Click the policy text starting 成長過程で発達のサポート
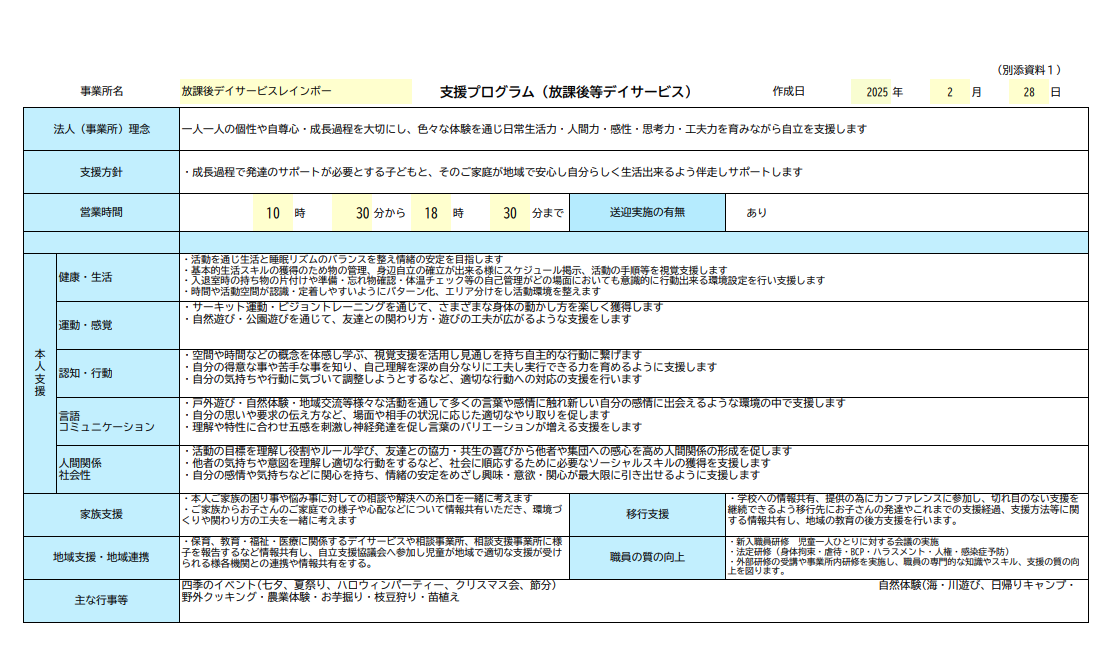 point(492,172)
